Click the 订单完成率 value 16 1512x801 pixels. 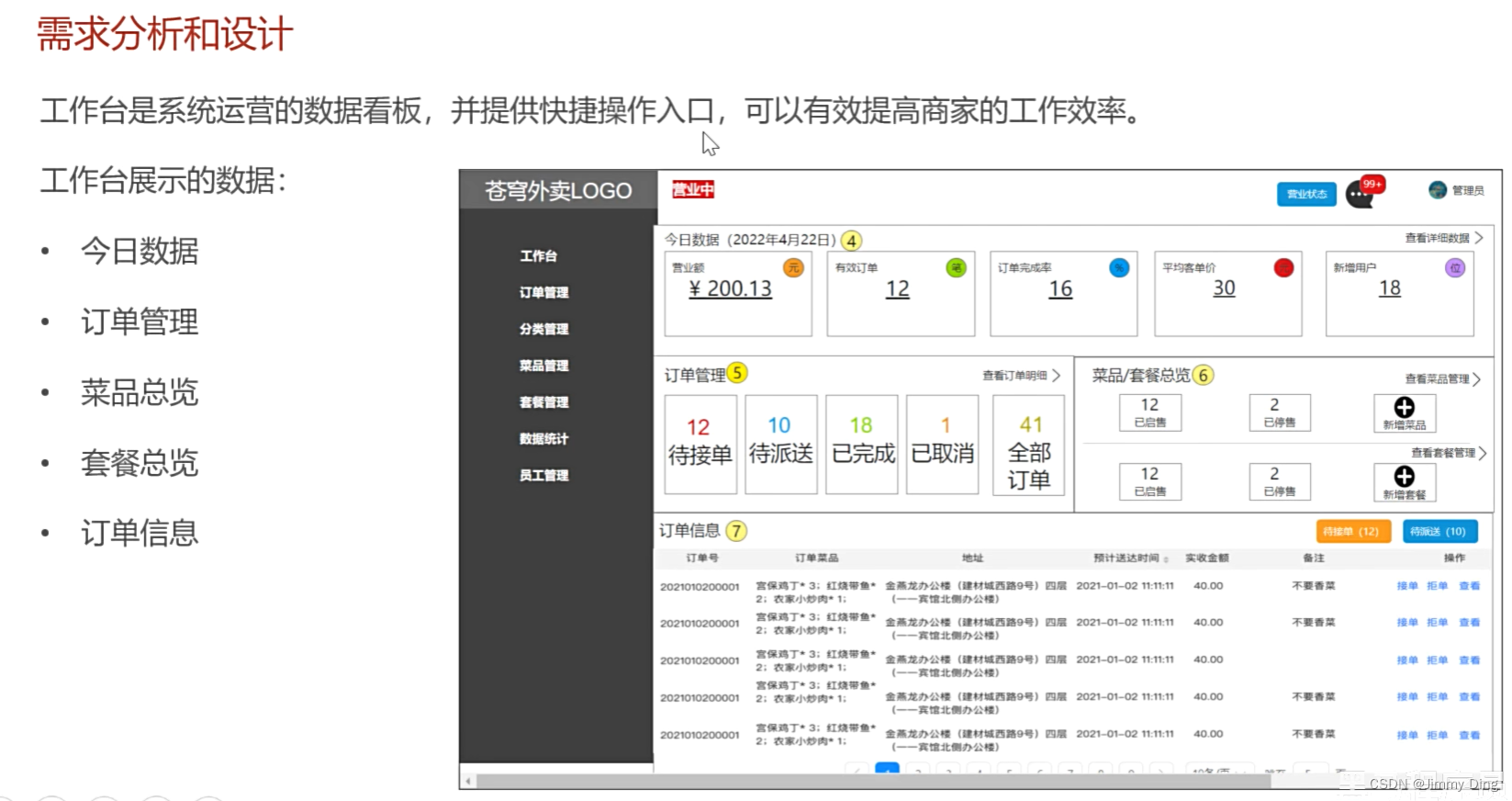(1060, 288)
